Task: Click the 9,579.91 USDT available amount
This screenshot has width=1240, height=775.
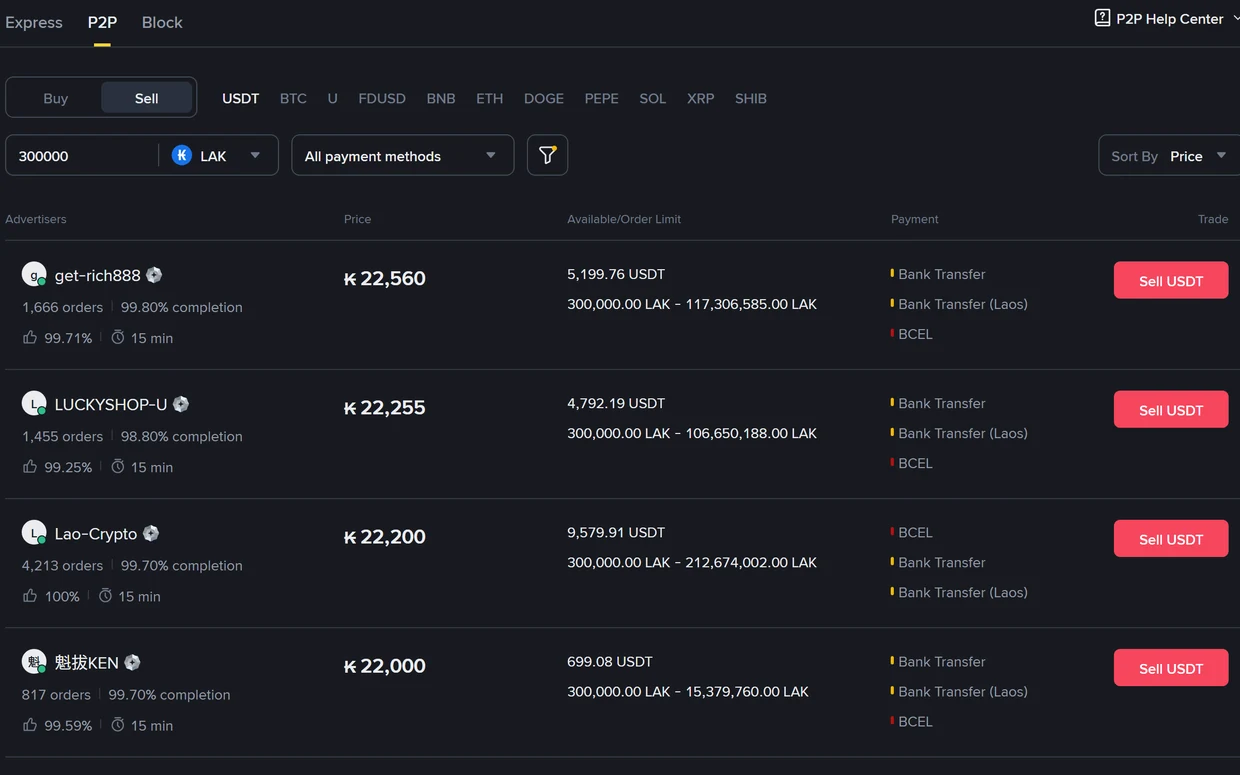Action: pos(616,532)
